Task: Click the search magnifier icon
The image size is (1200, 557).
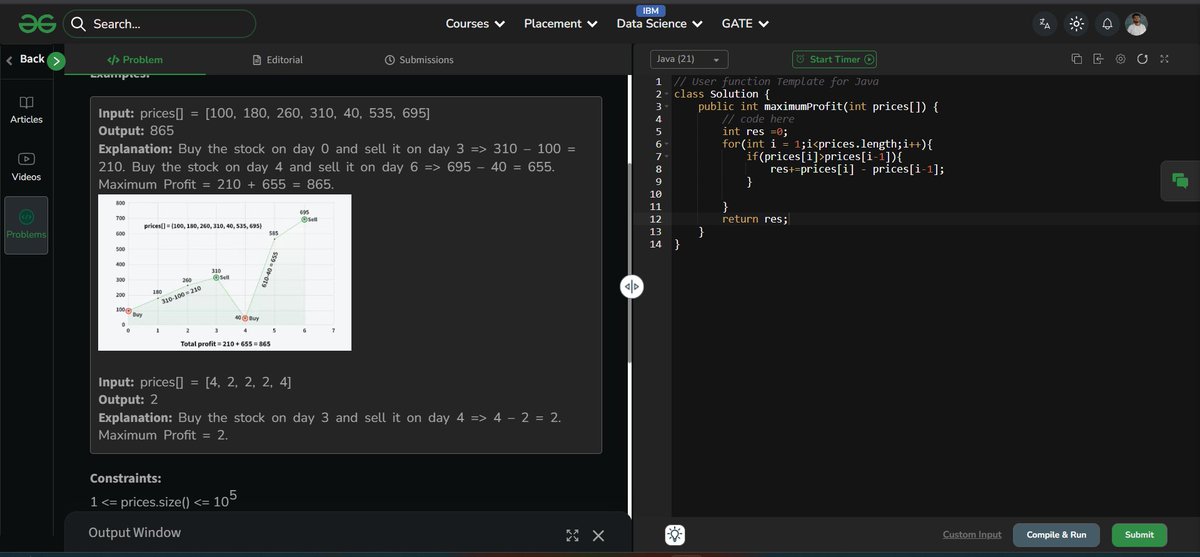Action: pyautogui.click(x=78, y=24)
